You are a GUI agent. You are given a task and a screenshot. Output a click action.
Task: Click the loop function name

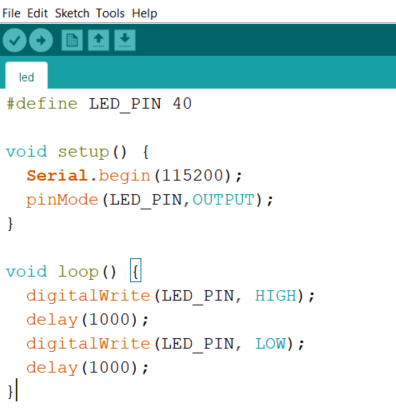78,272
